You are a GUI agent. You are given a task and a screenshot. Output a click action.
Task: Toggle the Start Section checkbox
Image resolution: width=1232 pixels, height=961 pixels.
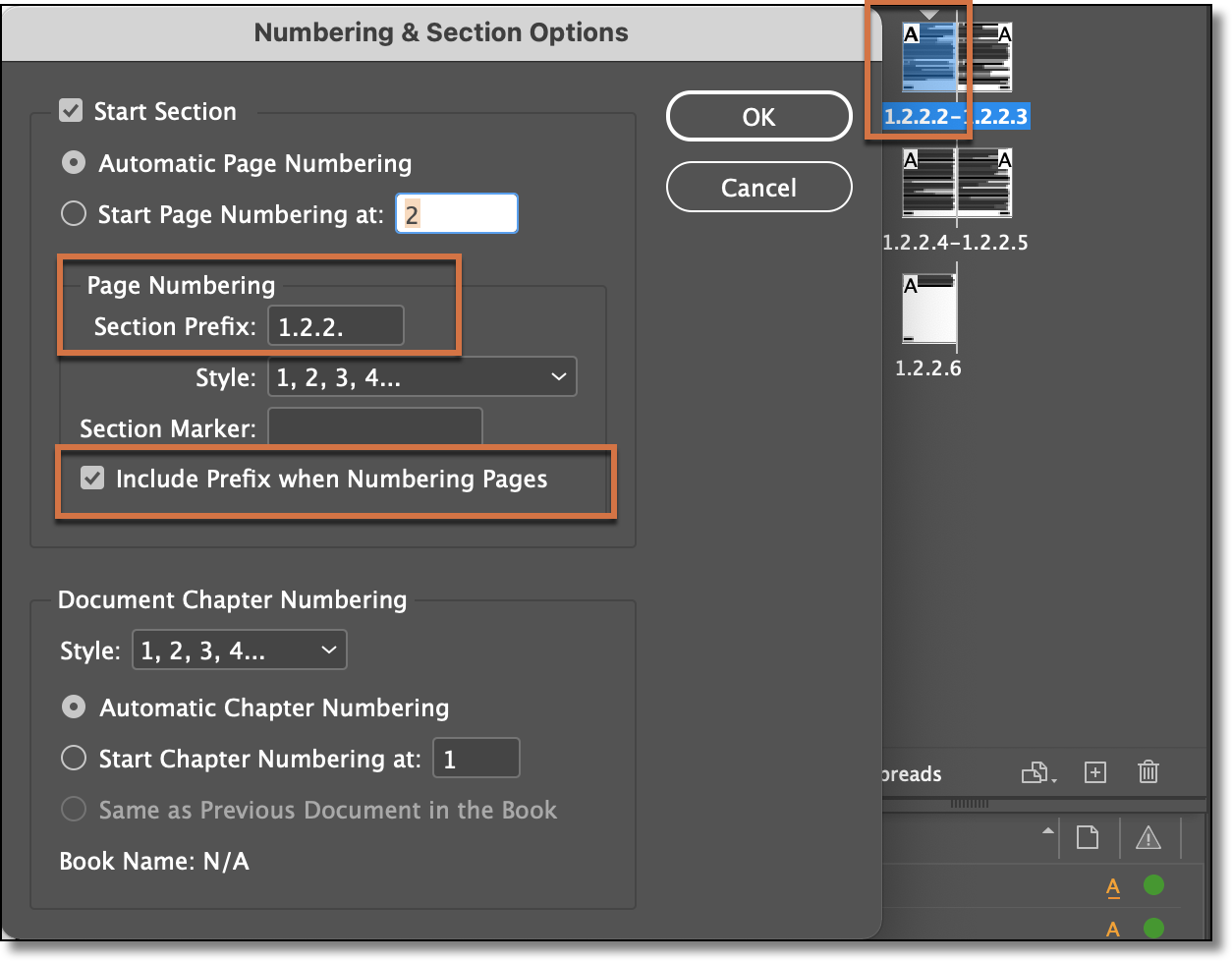point(70,110)
